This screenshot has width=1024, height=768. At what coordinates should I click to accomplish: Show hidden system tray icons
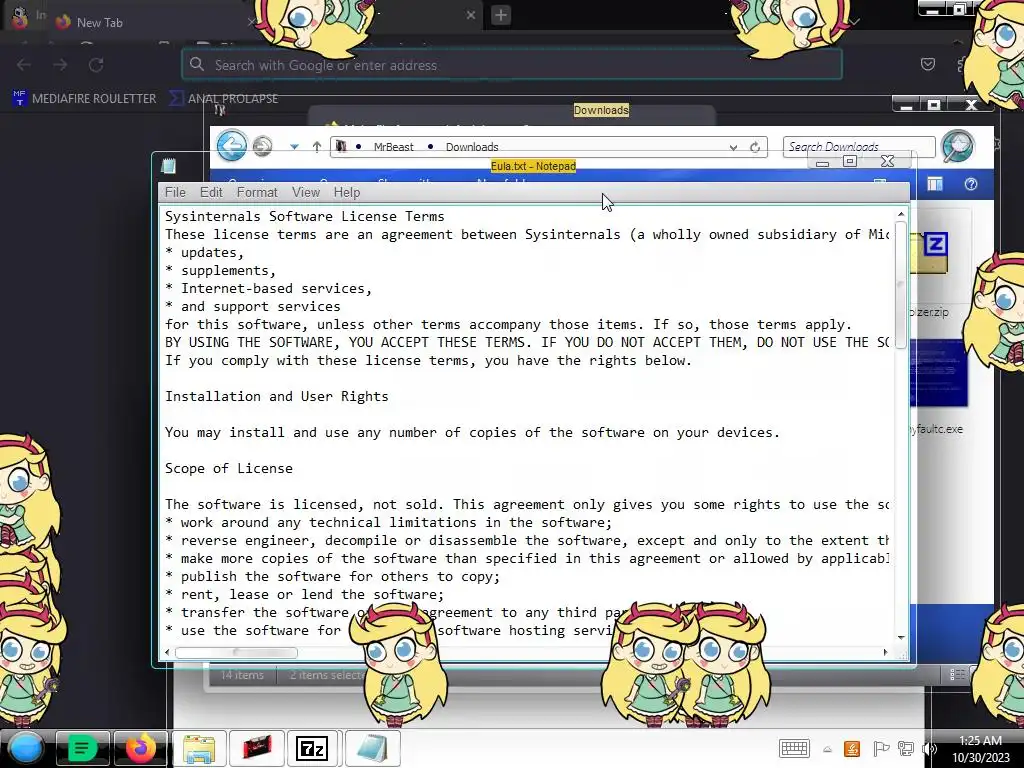[x=827, y=749]
